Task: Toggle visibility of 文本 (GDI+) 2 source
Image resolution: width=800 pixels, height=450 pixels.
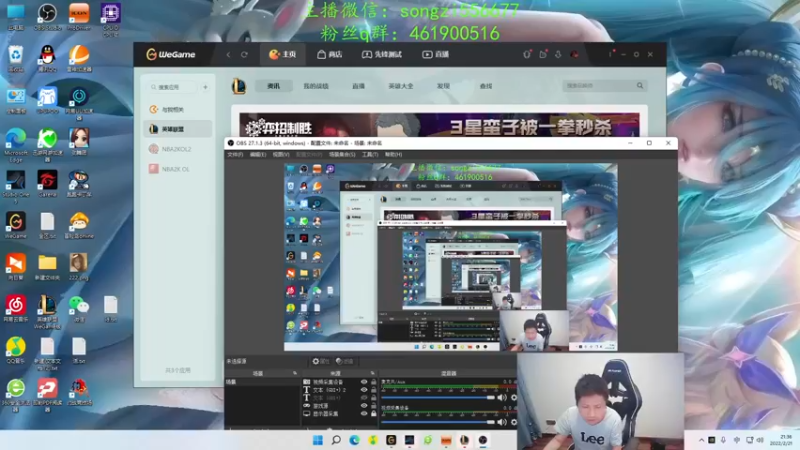Action: click(364, 390)
